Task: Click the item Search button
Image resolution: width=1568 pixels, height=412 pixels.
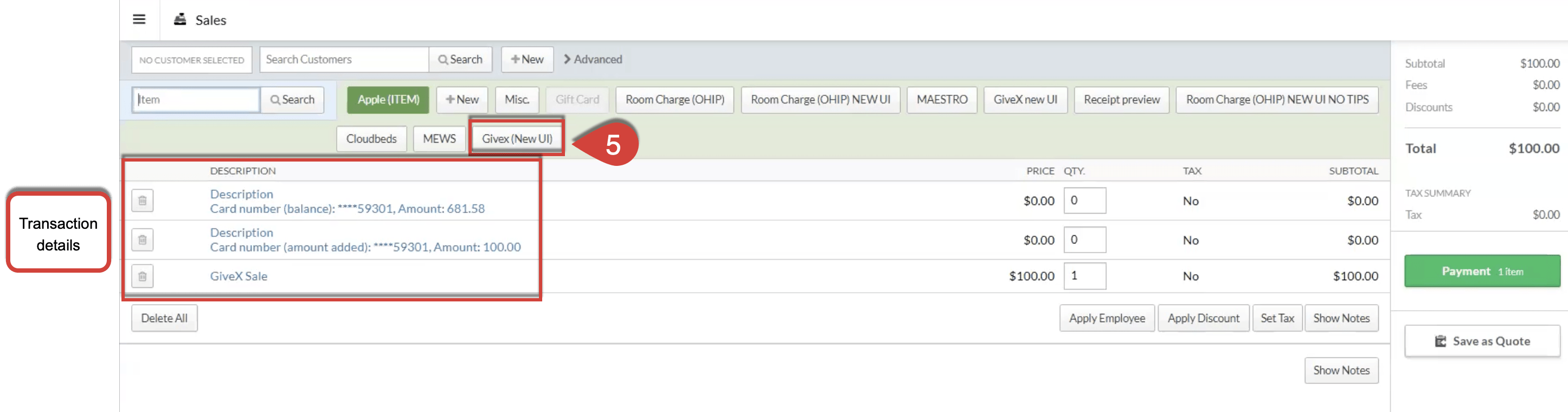Action: 292,100
